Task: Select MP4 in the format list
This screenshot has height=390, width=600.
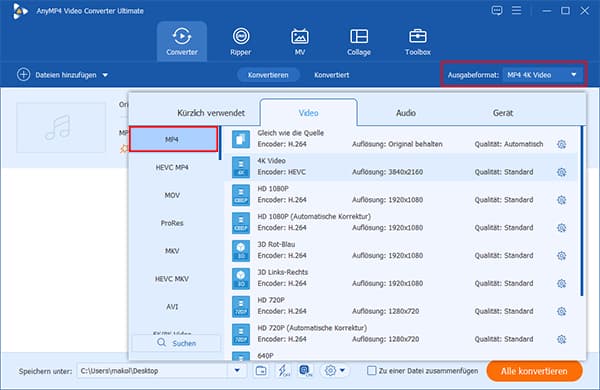Action: coord(174,139)
